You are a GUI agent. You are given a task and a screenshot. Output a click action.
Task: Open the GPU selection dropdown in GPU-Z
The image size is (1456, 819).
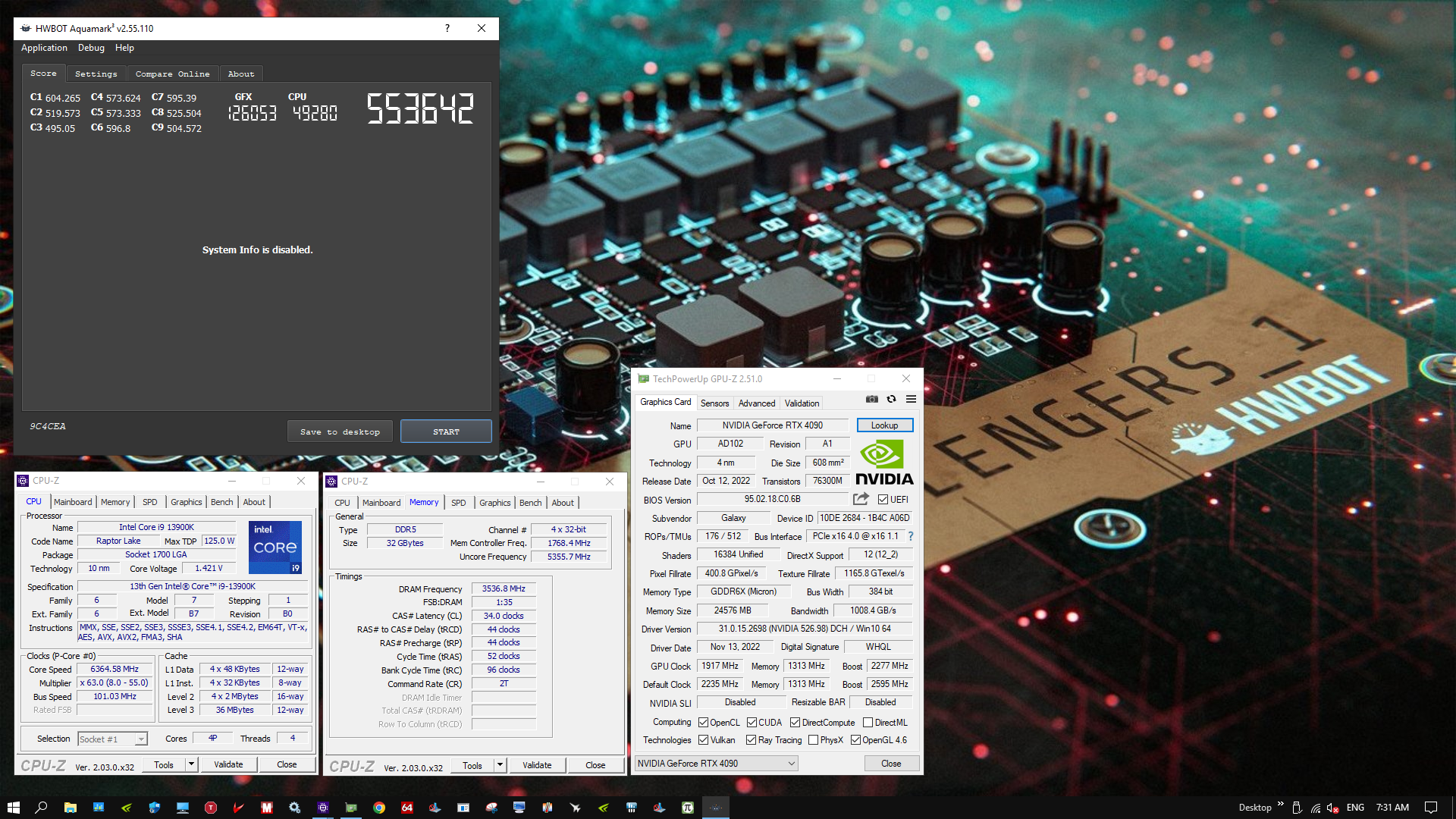coord(716,764)
